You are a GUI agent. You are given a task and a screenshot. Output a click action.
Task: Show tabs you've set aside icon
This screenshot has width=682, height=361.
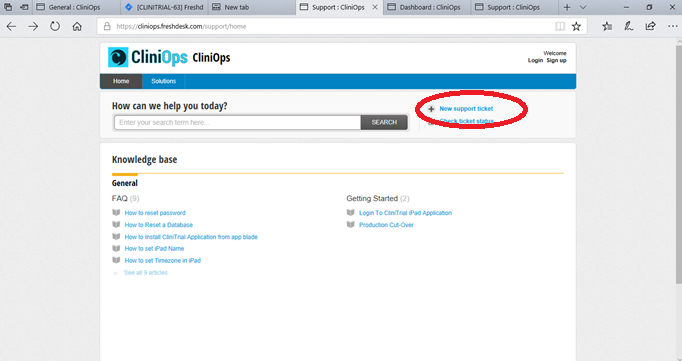pos(8,7)
